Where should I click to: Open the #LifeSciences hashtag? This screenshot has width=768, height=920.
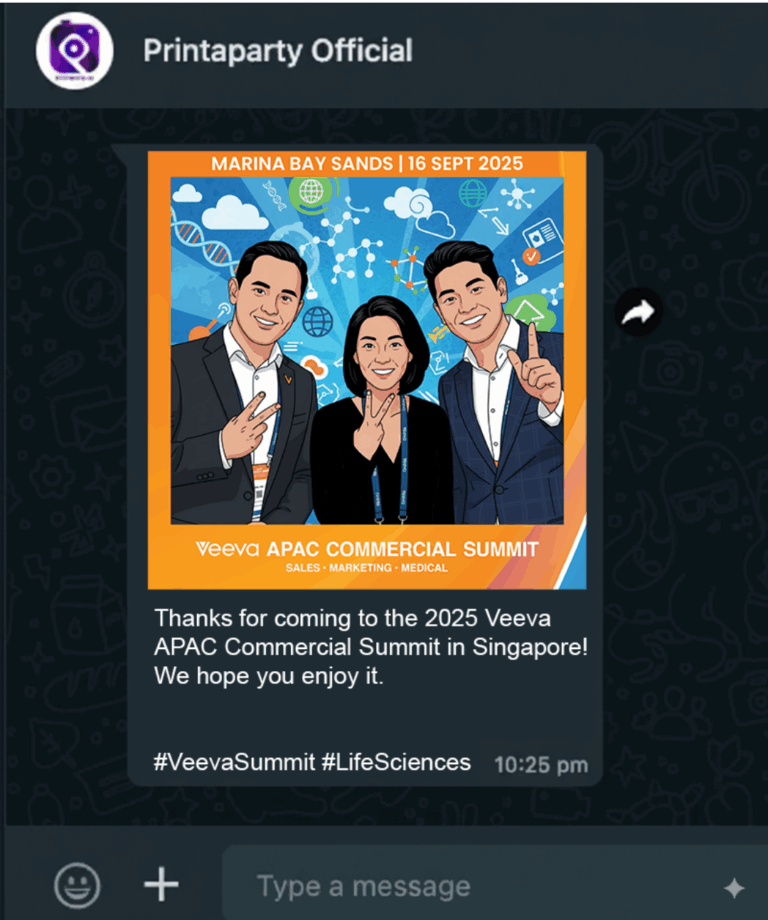pos(396,762)
